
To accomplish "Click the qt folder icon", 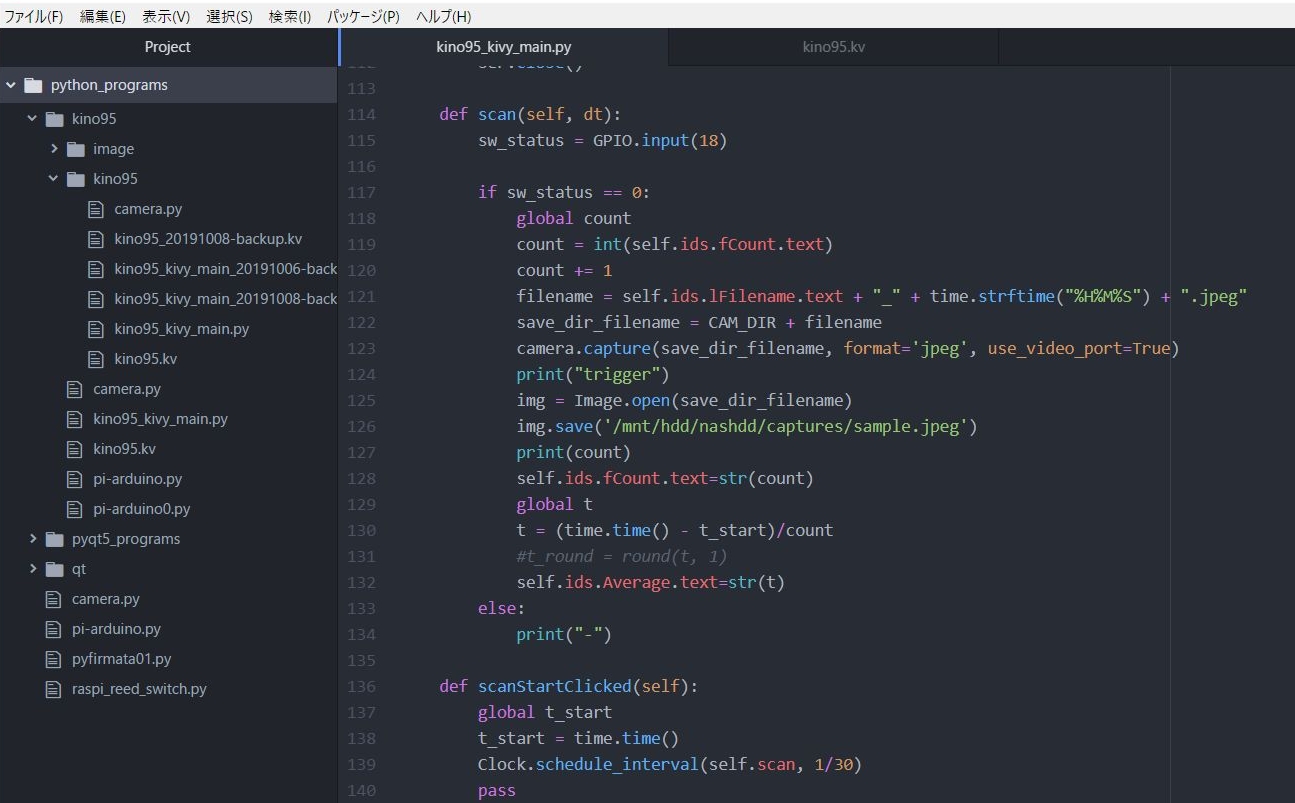I will [x=54, y=569].
